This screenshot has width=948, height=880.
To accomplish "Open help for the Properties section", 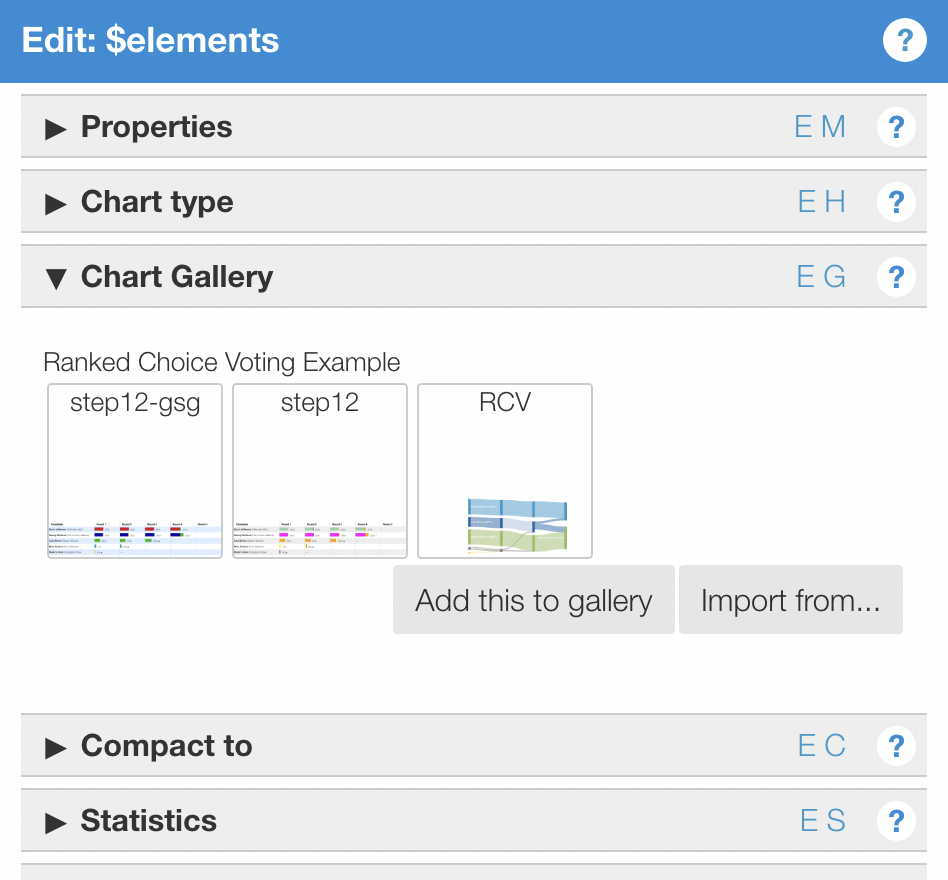I will 896,127.
